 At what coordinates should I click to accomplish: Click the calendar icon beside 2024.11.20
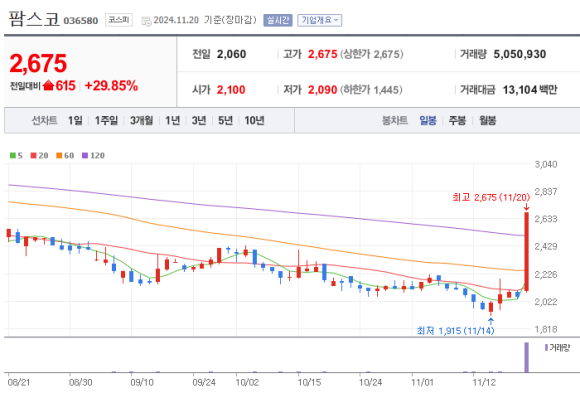coord(146,21)
